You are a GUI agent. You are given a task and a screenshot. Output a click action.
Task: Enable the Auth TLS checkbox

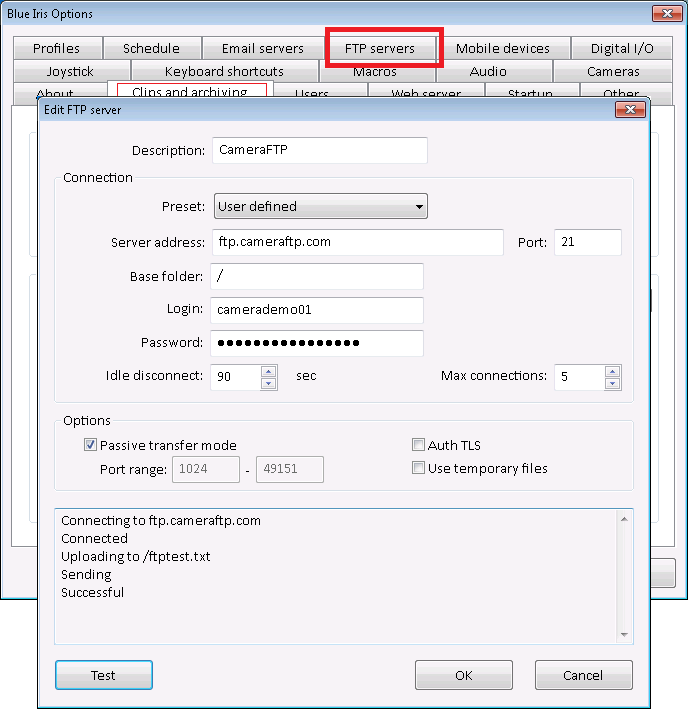point(419,445)
